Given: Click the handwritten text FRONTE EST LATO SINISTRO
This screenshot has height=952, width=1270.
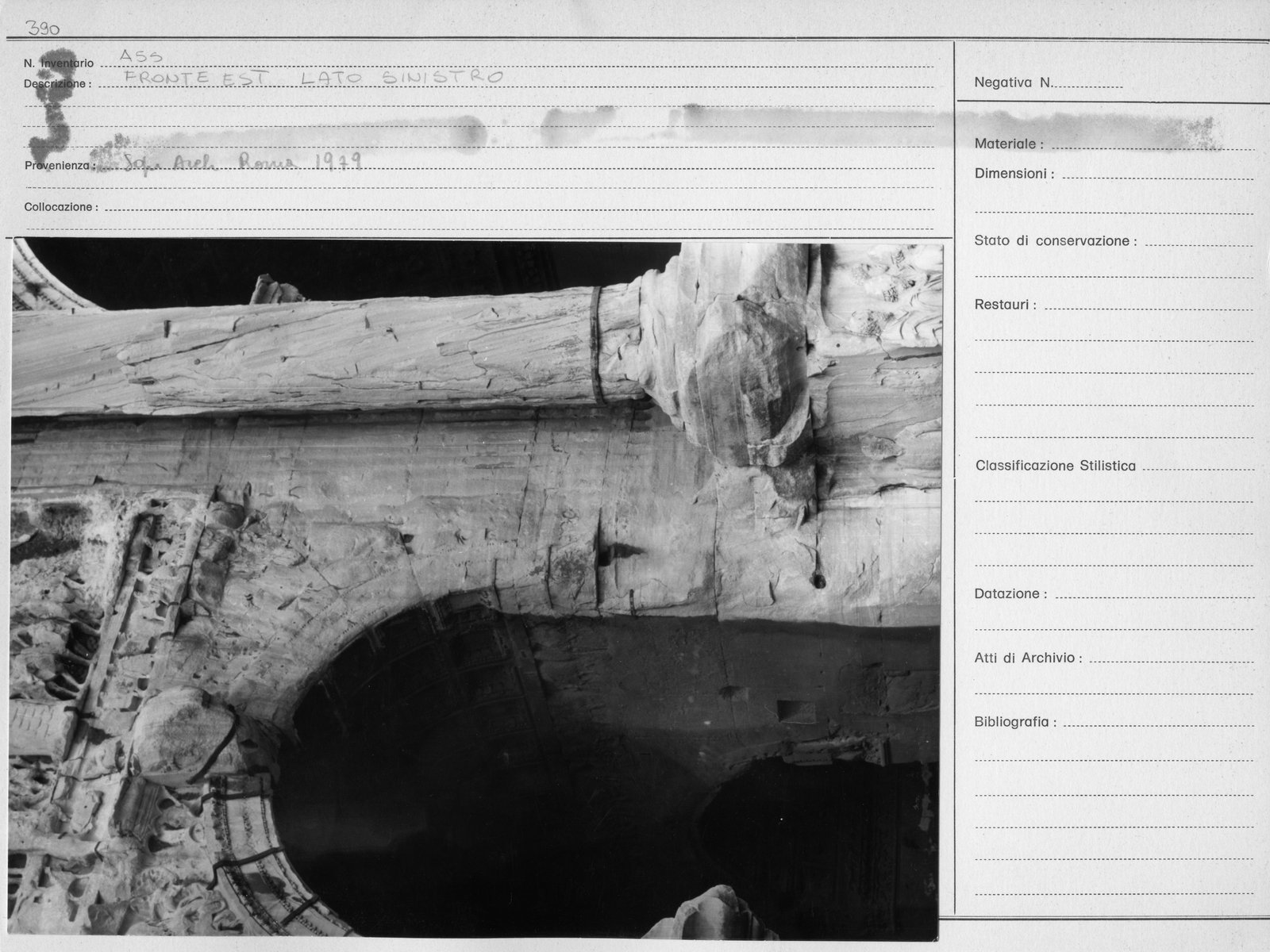Looking at the screenshot, I should pos(314,77).
